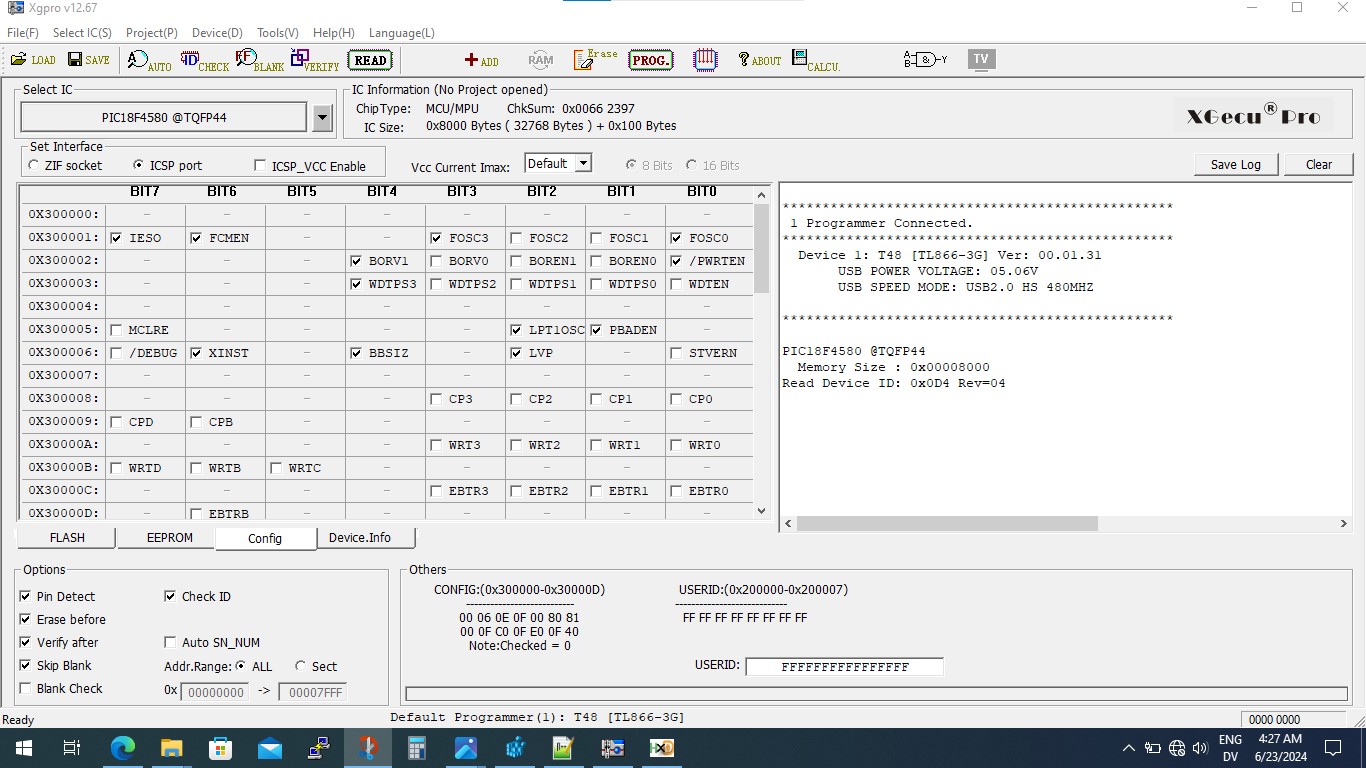Click the PIC18F4580 @TQFP44 chip select button
The width and height of the screenshot is (1366, 768).
[x=164, y=117]
